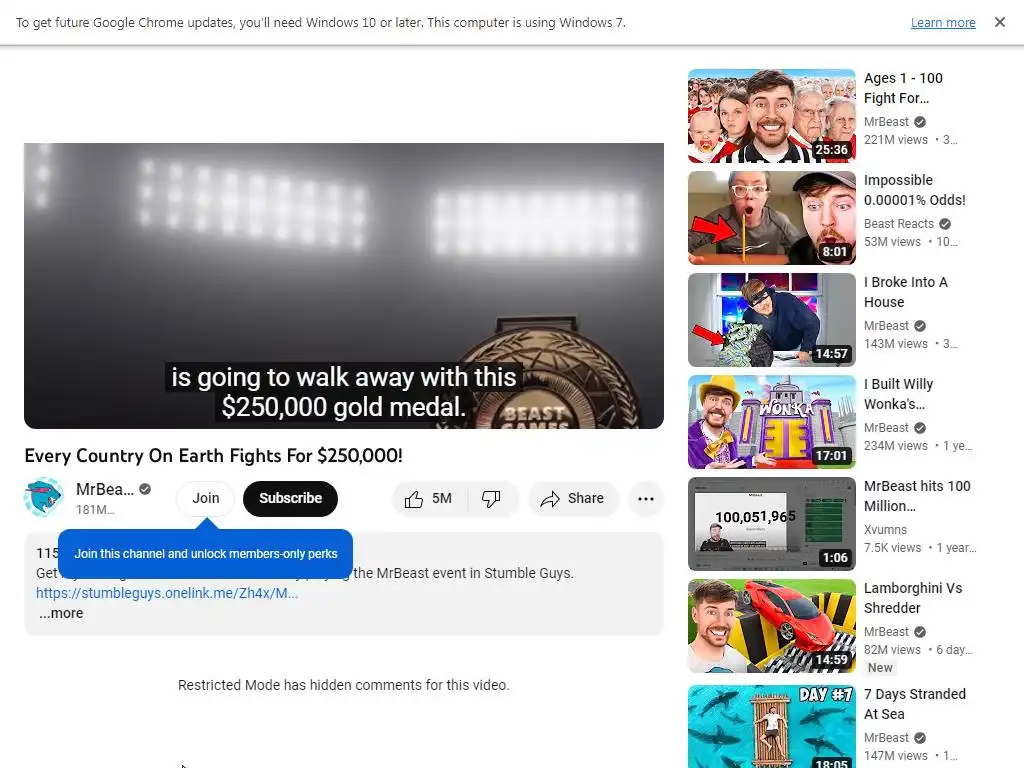Dismiss the Chrome update notification bar

999,22
